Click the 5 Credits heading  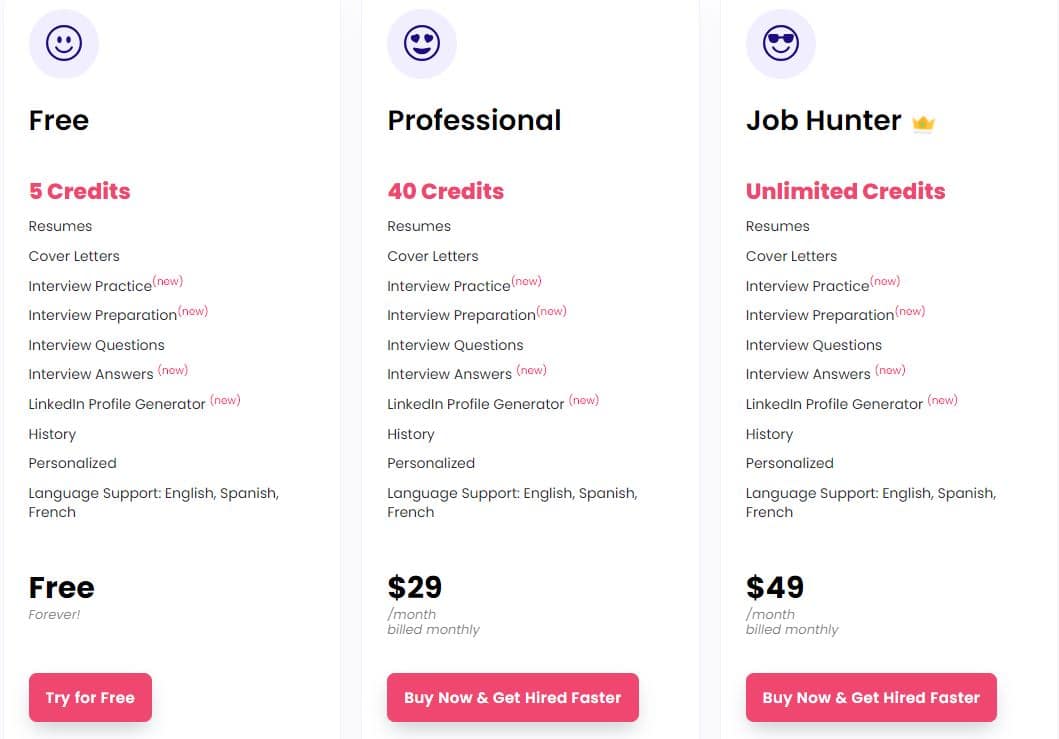[x=79, y=191]
